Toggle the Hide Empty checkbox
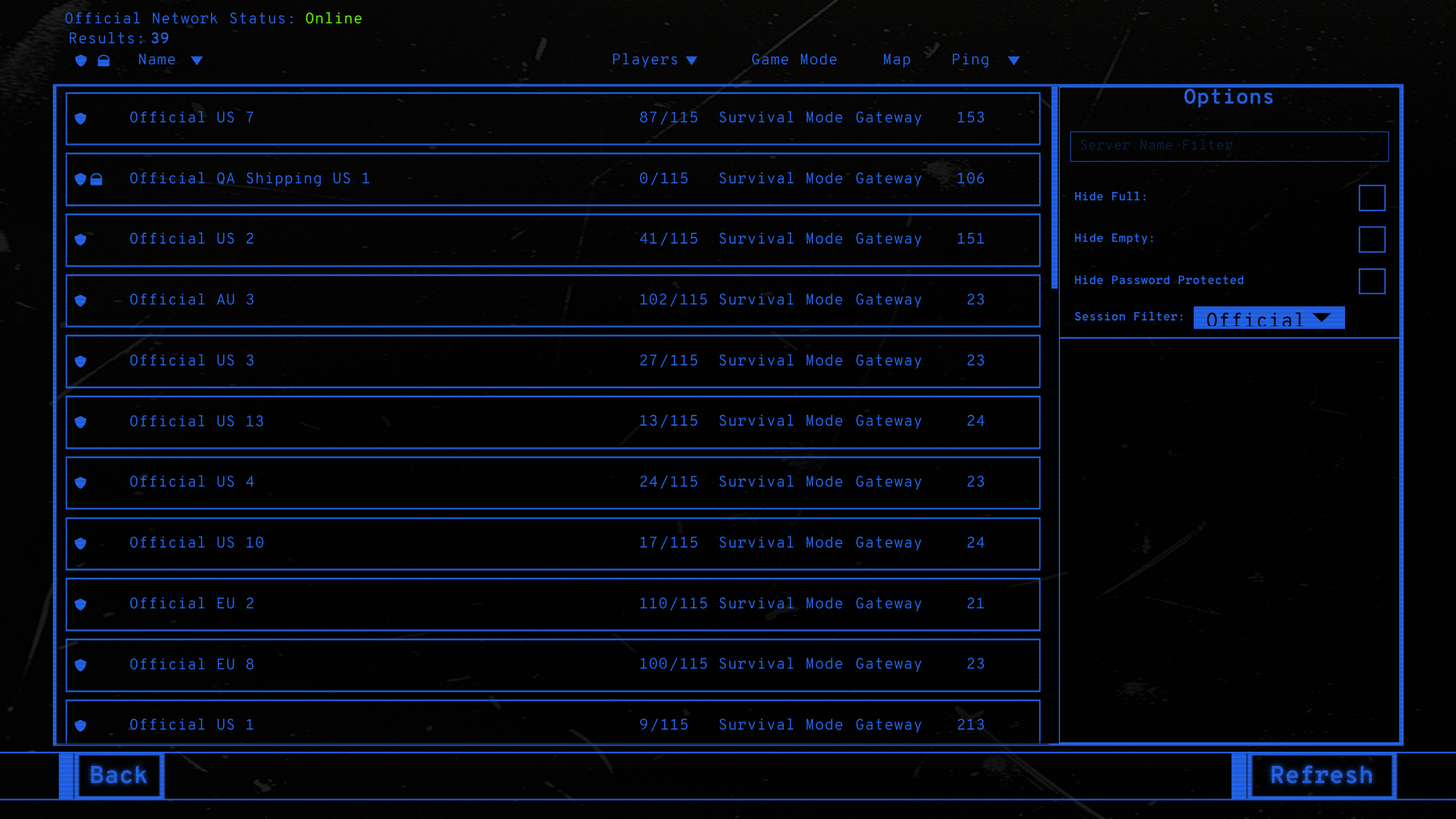Image resolution: width=1456 pixels, height=819 pixels. pyautogui.click(x=1372, y=239)
